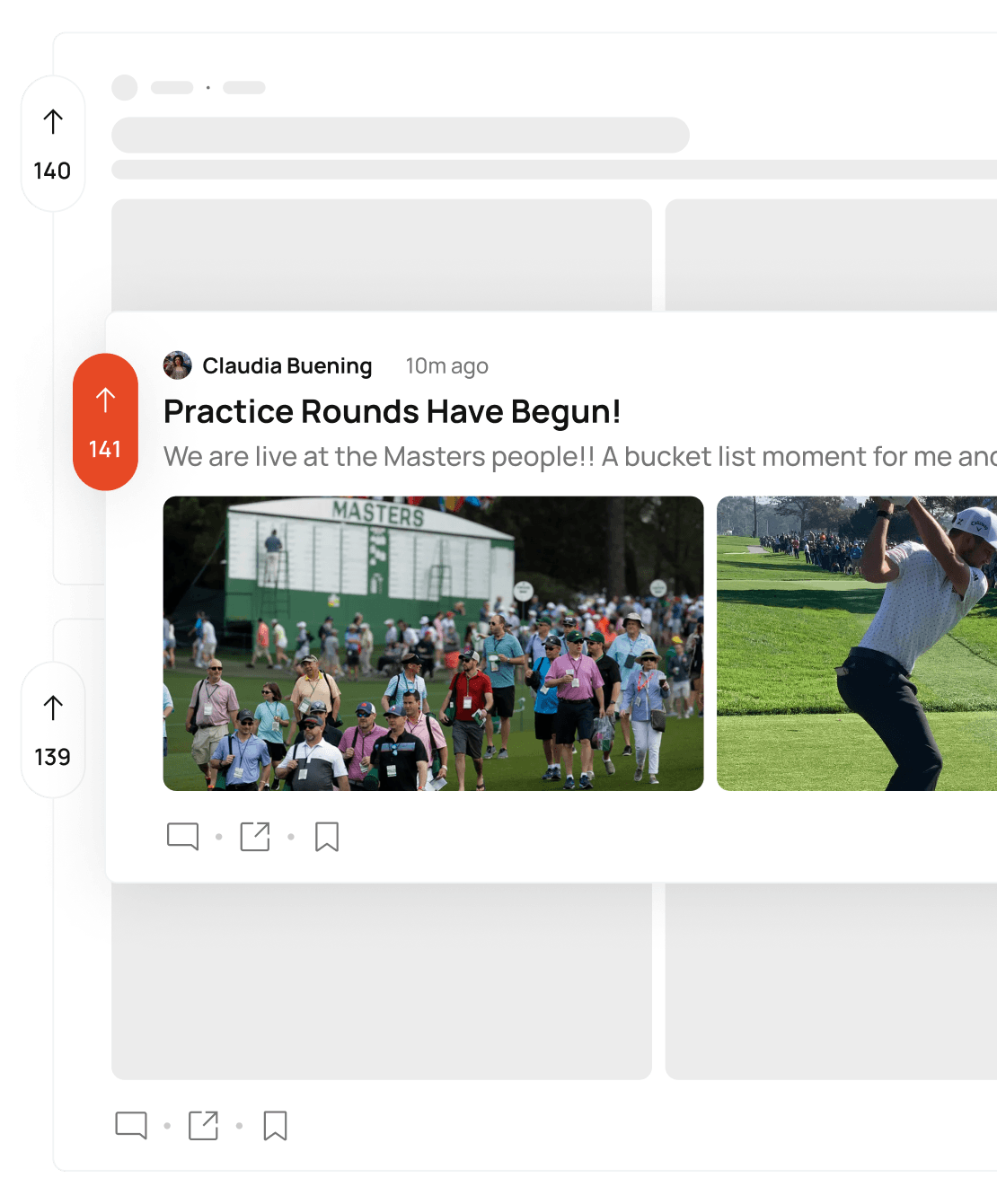Open Claudia Buening's avatar
997x1204 pixels.
point(177,365)
